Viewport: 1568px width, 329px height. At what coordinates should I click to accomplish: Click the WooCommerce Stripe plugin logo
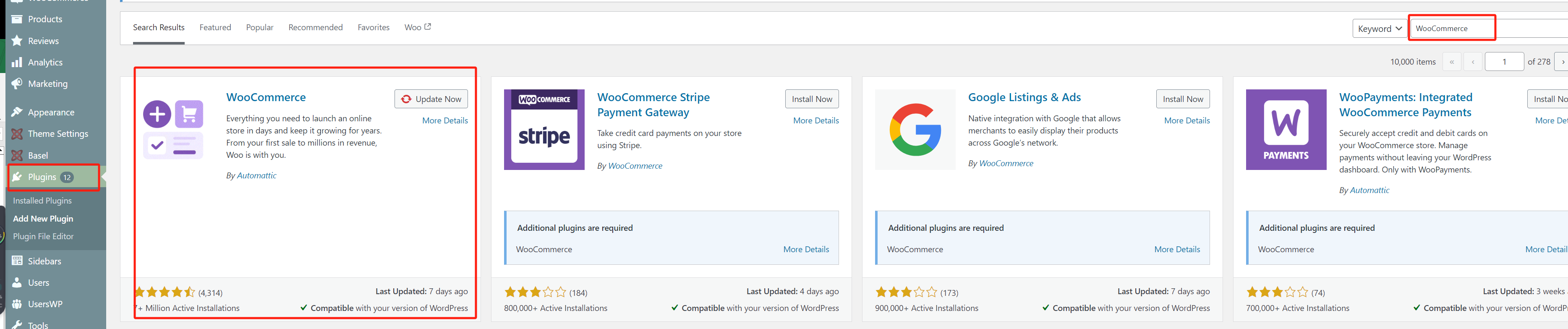(544, 130)
